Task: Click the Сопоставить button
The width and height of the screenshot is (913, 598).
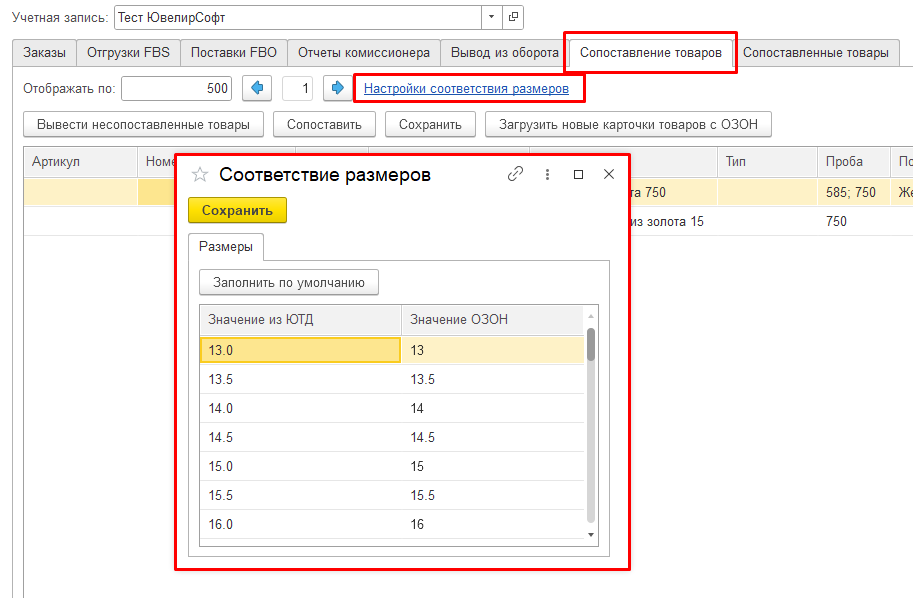Action: pyautogui.click(x=324, y=125)
